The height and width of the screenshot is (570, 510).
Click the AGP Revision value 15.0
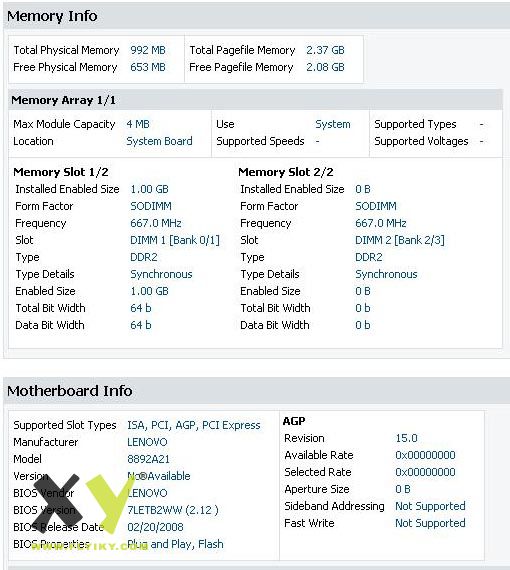(406, 438)
